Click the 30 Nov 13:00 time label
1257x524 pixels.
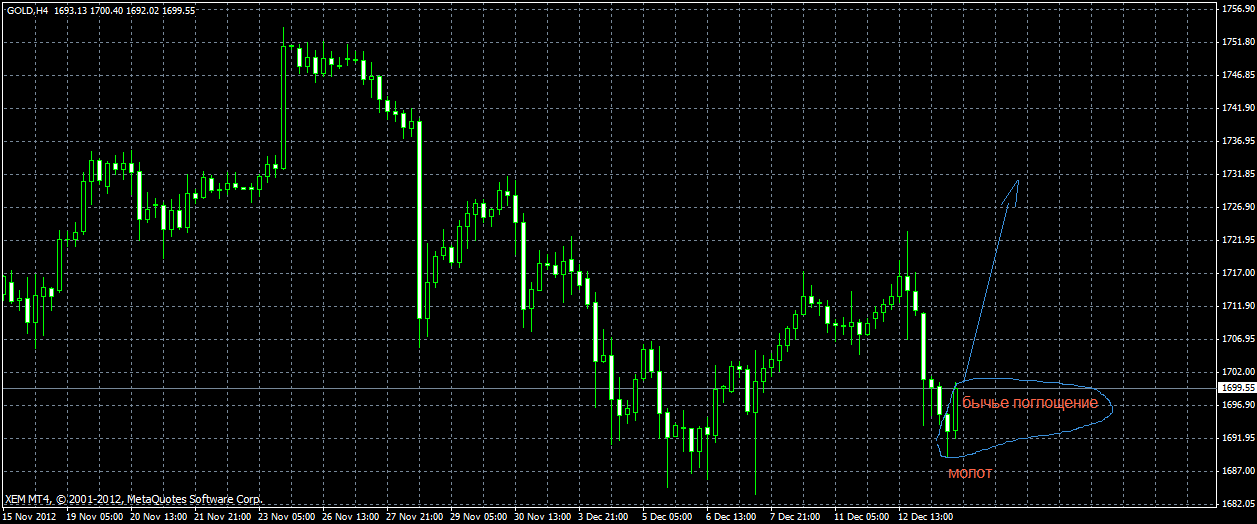click(x=543, y=517)
